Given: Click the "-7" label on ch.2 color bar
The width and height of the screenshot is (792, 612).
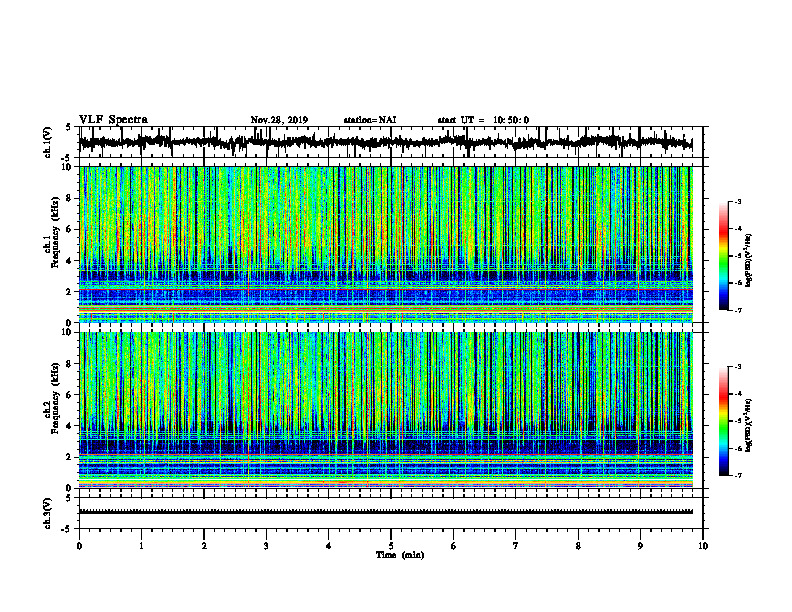Looking at the screenshot, I should [x=738, y=475].
